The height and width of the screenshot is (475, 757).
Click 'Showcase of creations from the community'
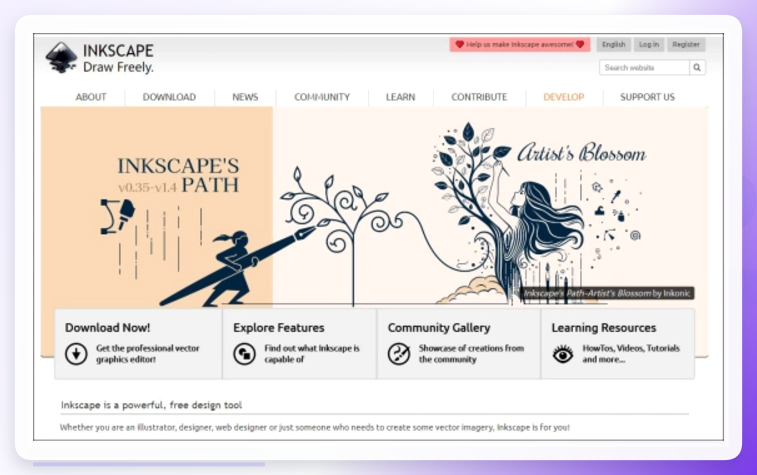pyautogui.click(x=471, y=354)
